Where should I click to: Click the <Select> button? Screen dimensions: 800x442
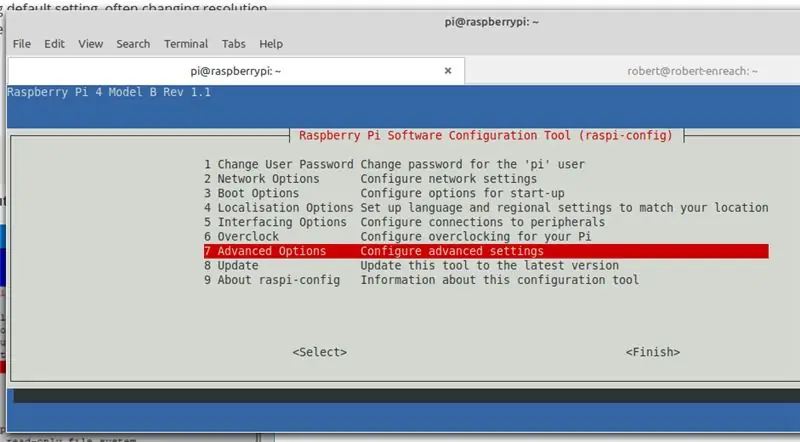click(319, 352)
